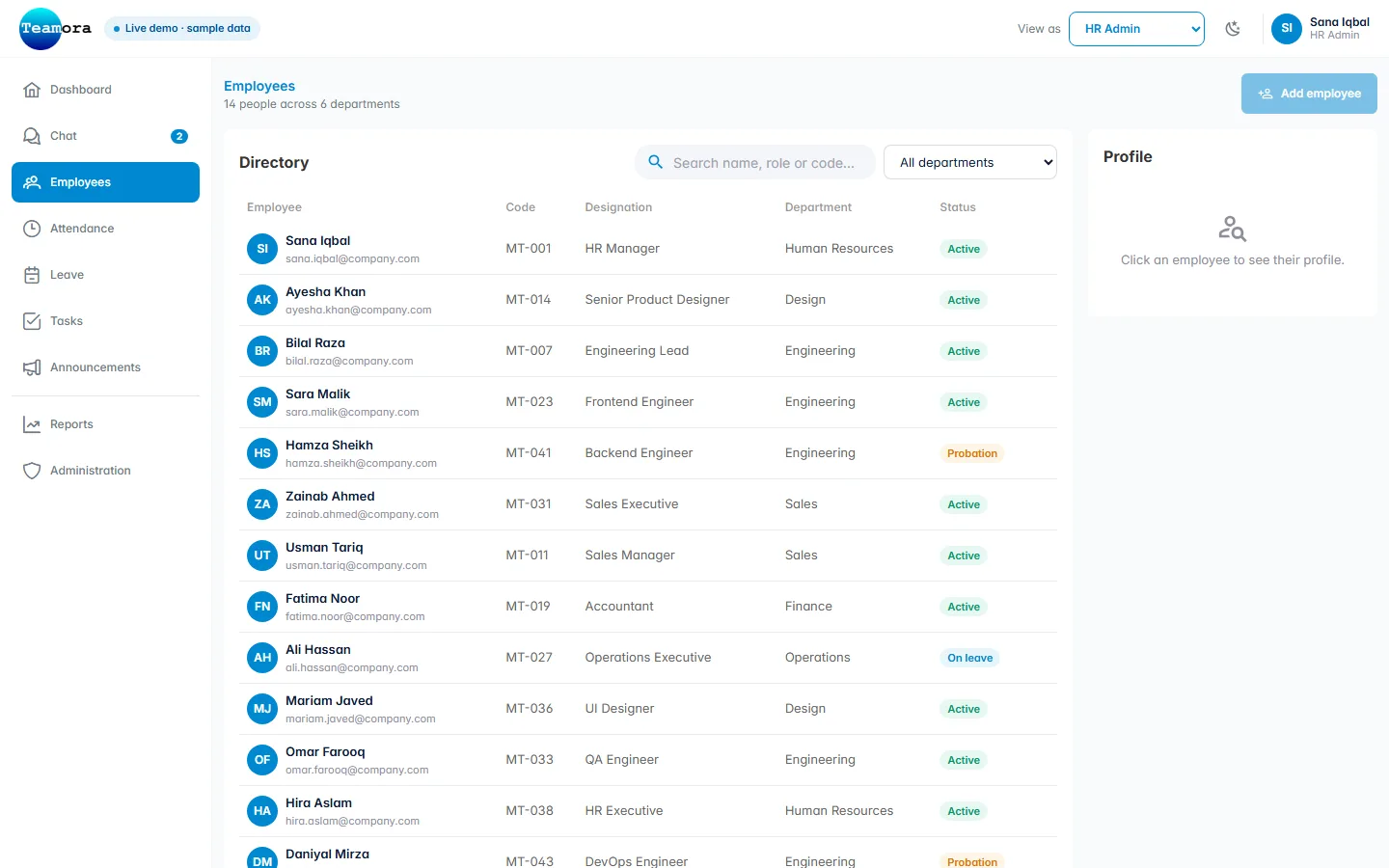
Task: Click the Tasks checkbox icon
Action: (32, 321)
